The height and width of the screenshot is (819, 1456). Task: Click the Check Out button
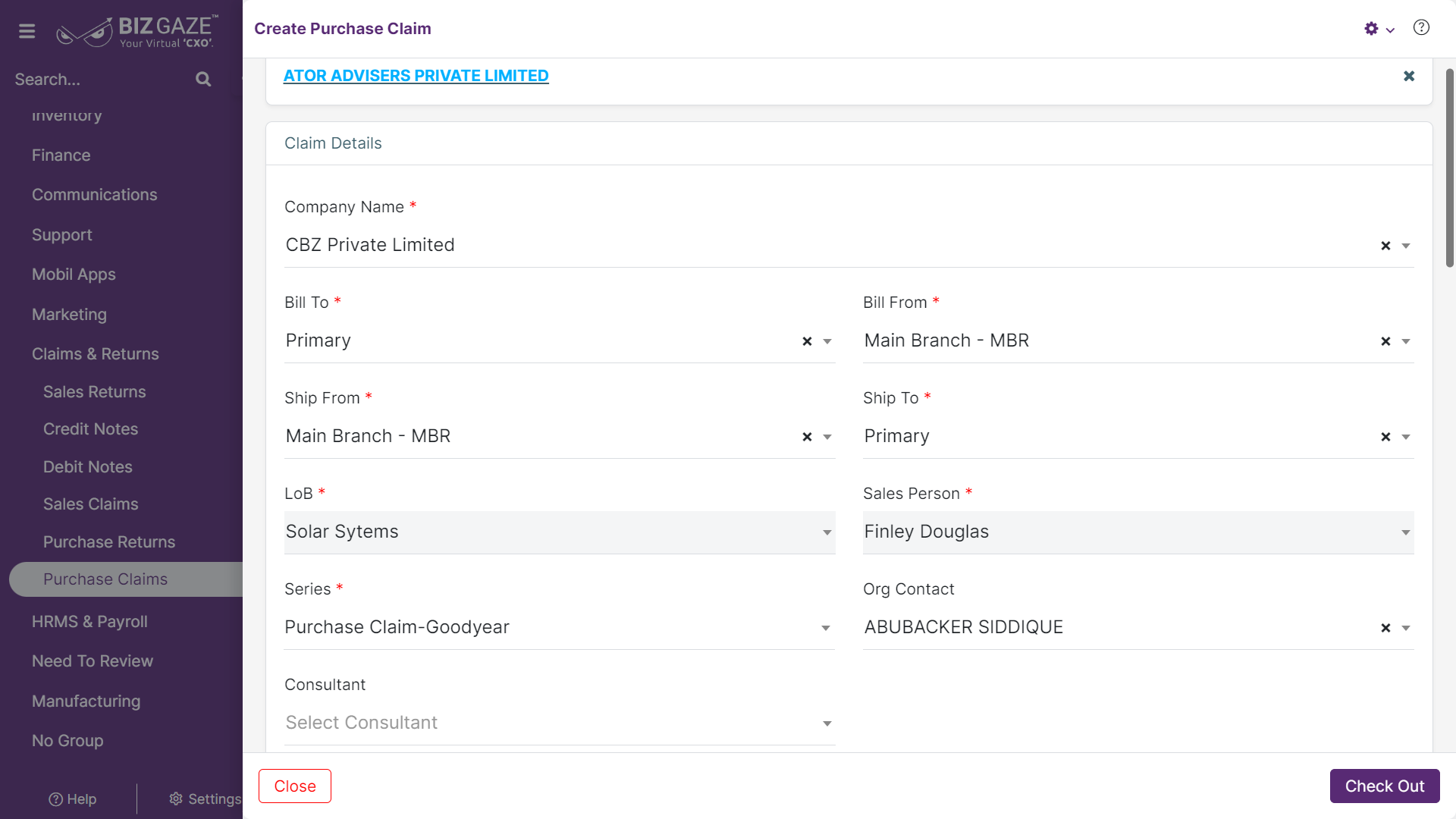coord(1385,786)
